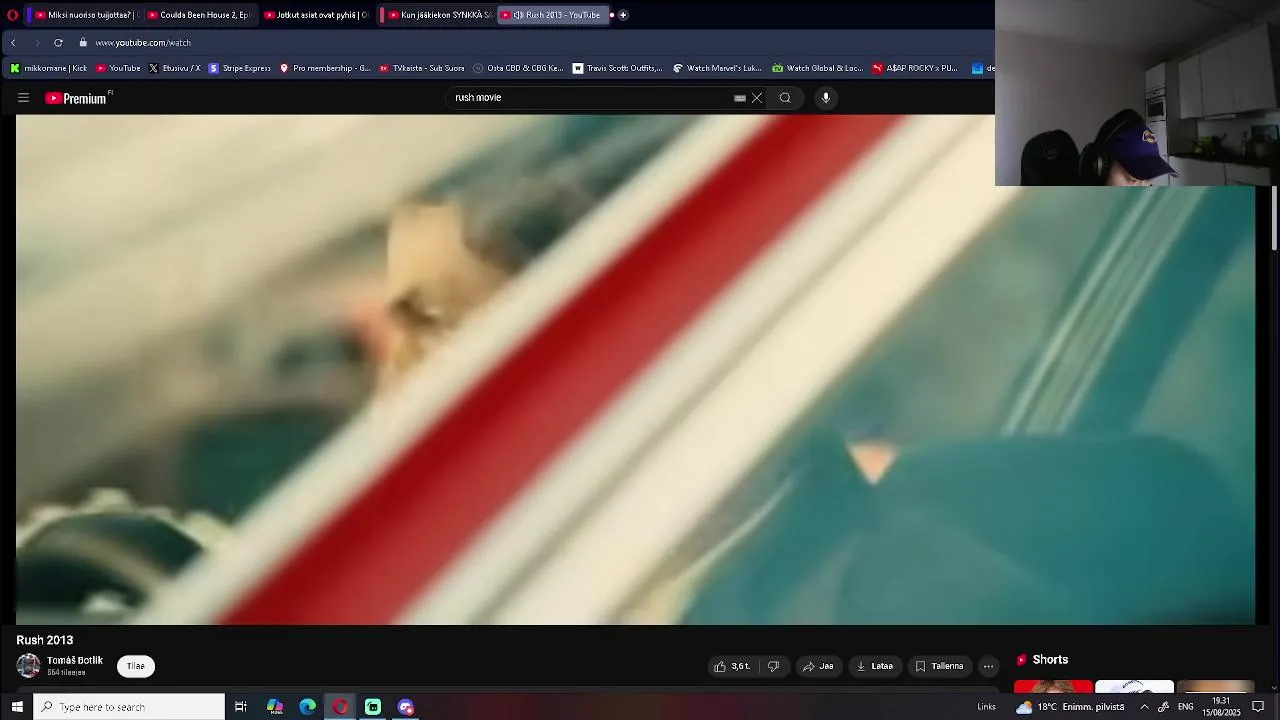Switch to the 'Kun jääkiekon SYNKKÄ' tab
Screen dimensions: 1280x720
(440, 15)
